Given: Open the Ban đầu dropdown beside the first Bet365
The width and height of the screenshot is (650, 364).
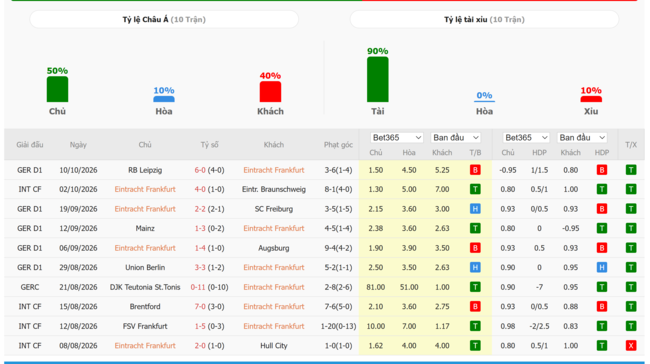Looking at the screenshot, I should click(x=456, y=138).
